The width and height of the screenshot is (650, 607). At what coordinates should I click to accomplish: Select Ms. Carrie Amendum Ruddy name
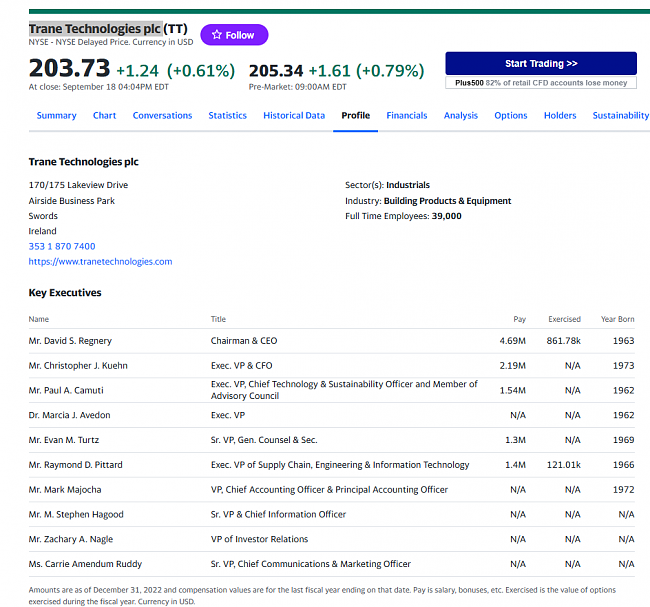tap(85, 564)
